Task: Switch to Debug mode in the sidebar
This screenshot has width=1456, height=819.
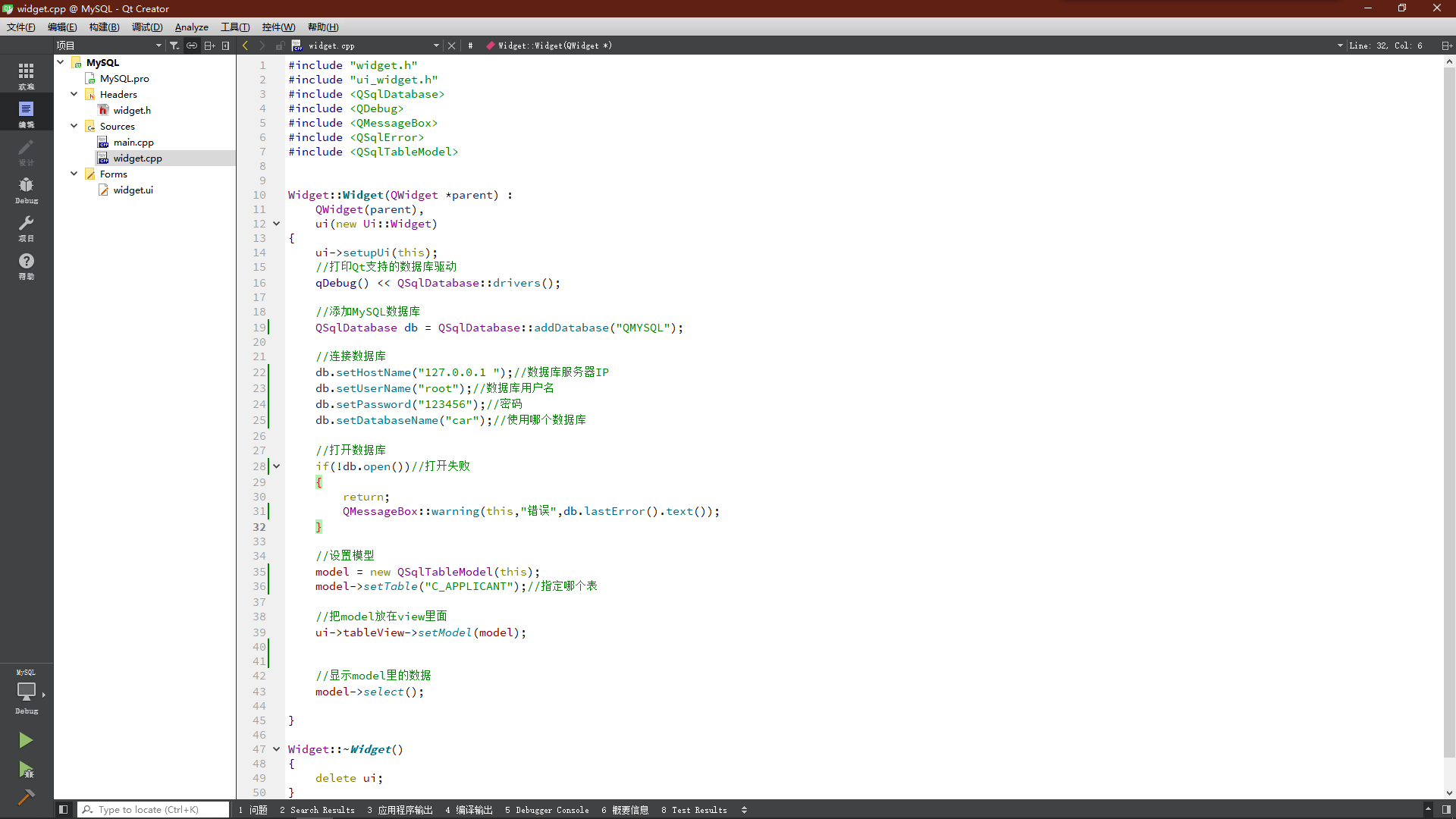Action: point(27,189)
